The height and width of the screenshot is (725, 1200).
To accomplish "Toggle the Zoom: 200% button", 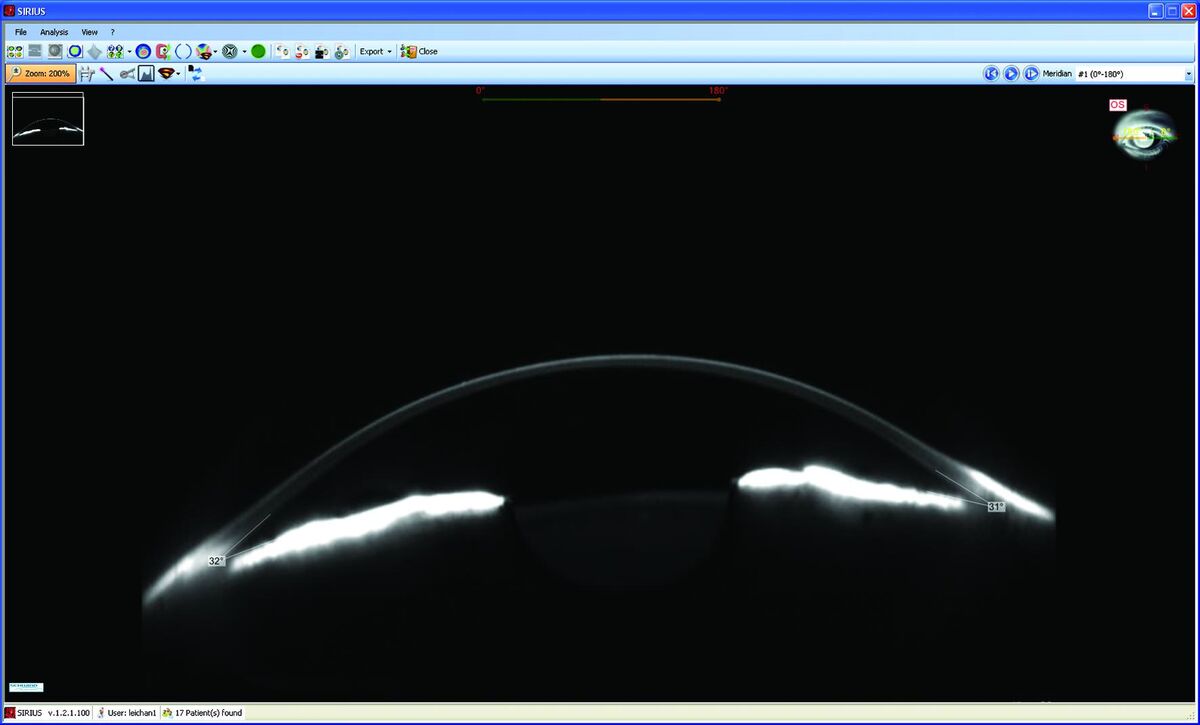I will (x=40, y=74).
